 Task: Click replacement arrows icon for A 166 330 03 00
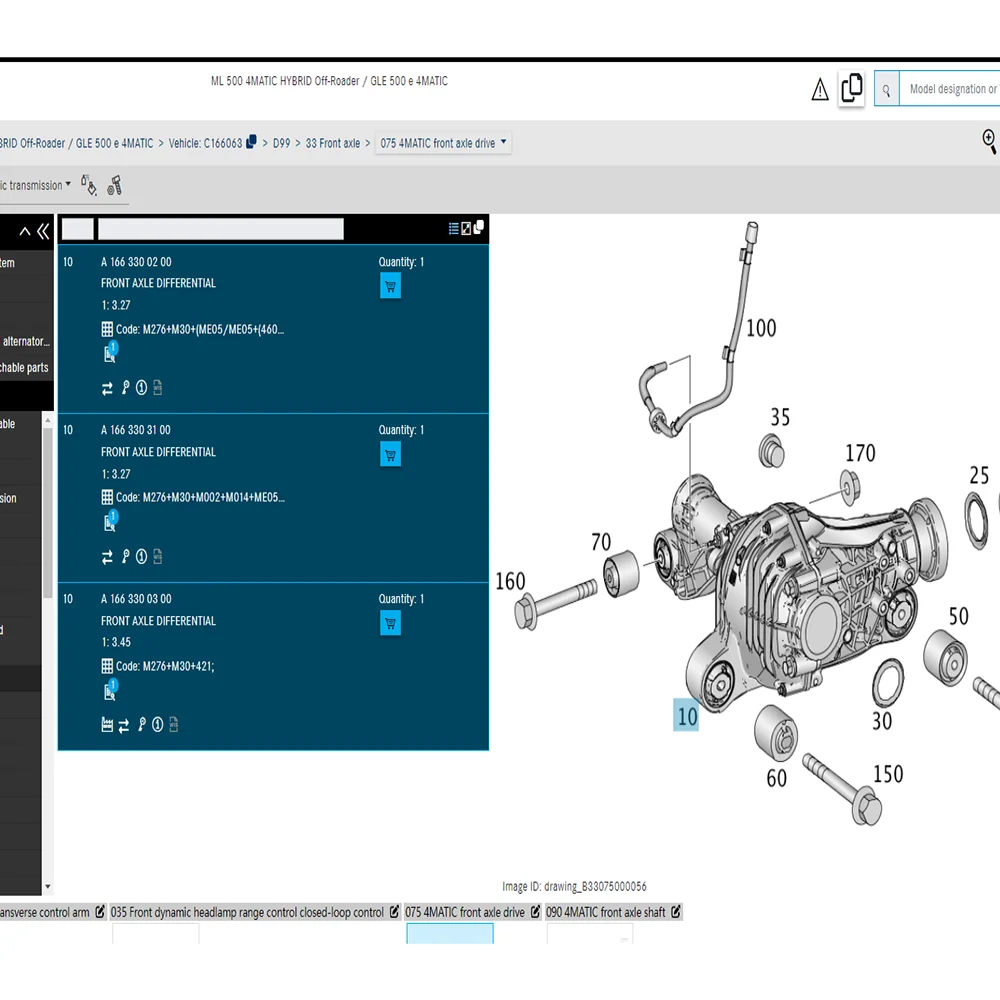(124, 725)
